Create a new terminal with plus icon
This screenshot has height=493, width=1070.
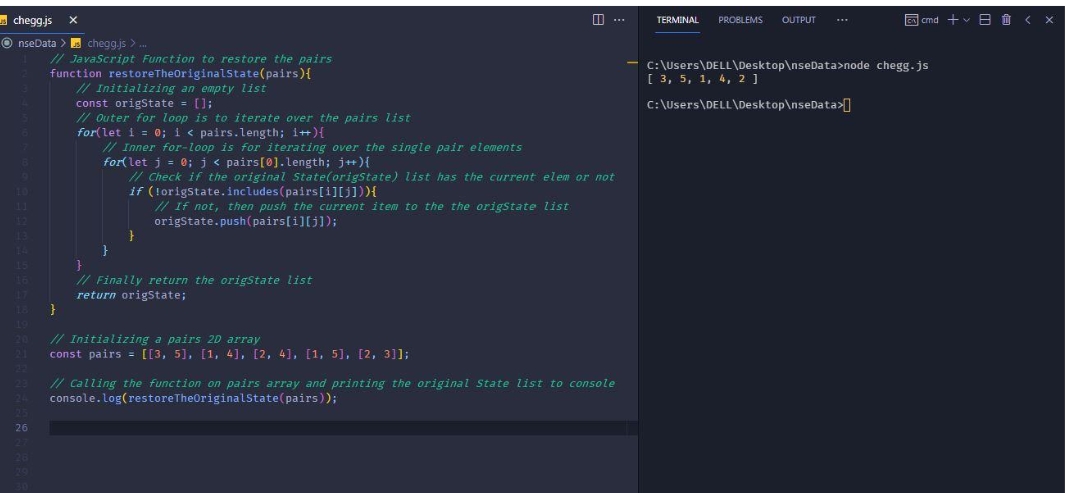951,20
